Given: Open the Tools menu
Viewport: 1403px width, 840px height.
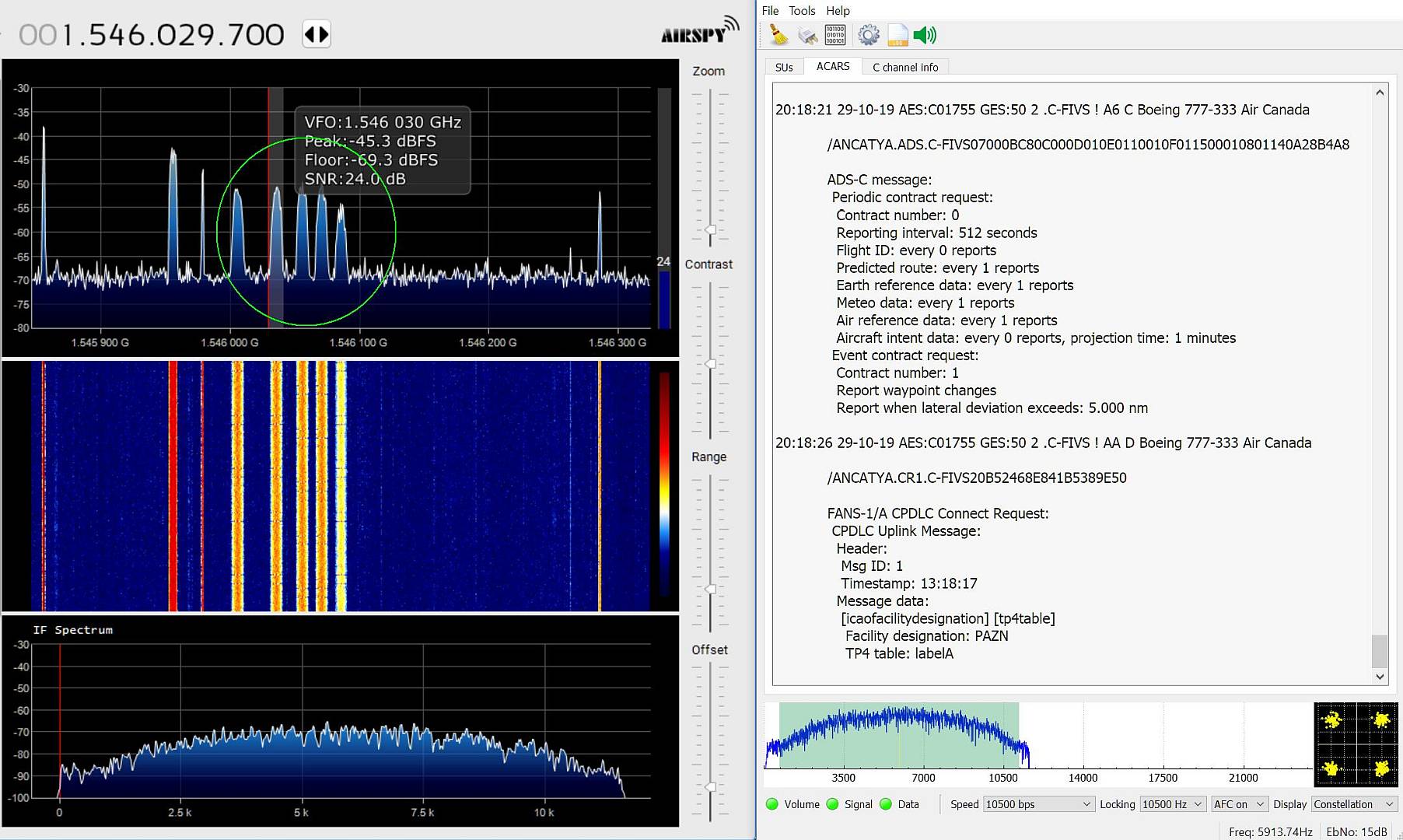Looking at the screenshot, I should coord(802,10).
